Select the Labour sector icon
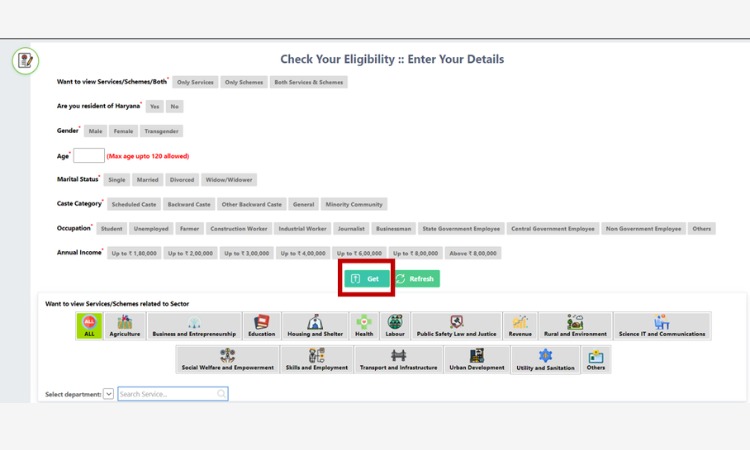 pos(395,326)
